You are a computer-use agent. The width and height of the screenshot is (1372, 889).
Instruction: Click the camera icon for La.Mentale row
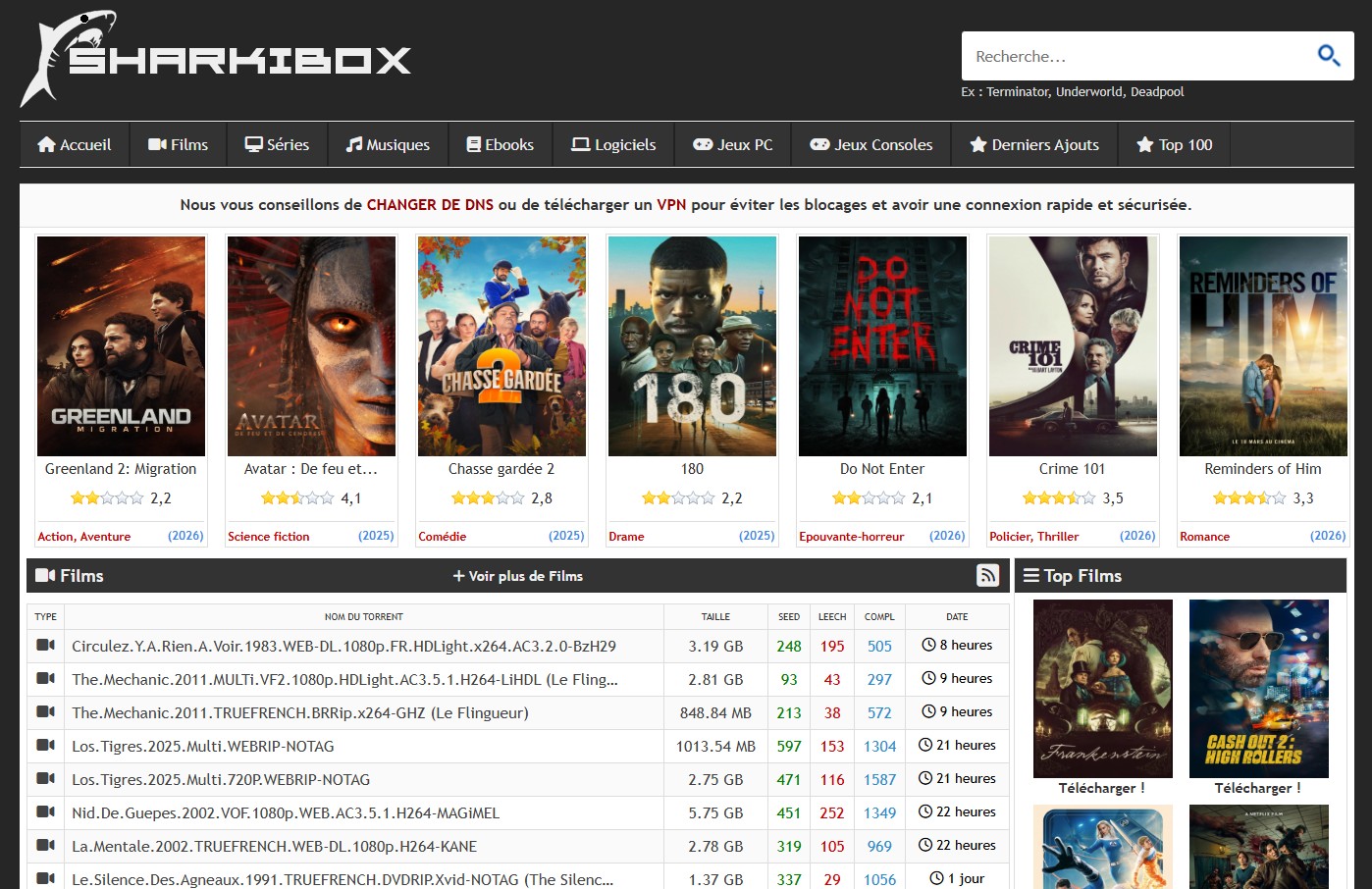[x=45, y=846]
